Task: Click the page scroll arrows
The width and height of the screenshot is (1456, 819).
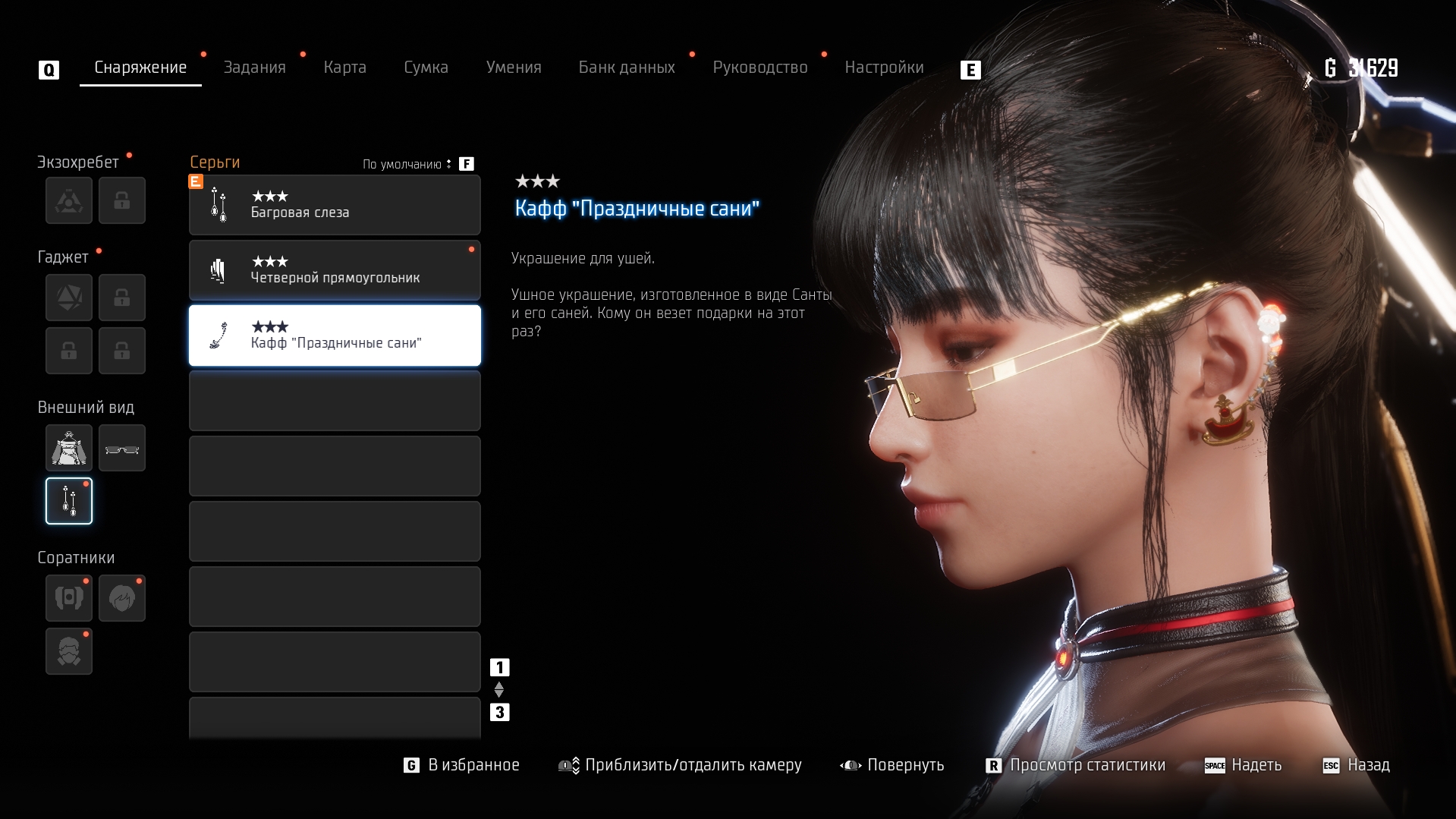Action: coord(499,690)
